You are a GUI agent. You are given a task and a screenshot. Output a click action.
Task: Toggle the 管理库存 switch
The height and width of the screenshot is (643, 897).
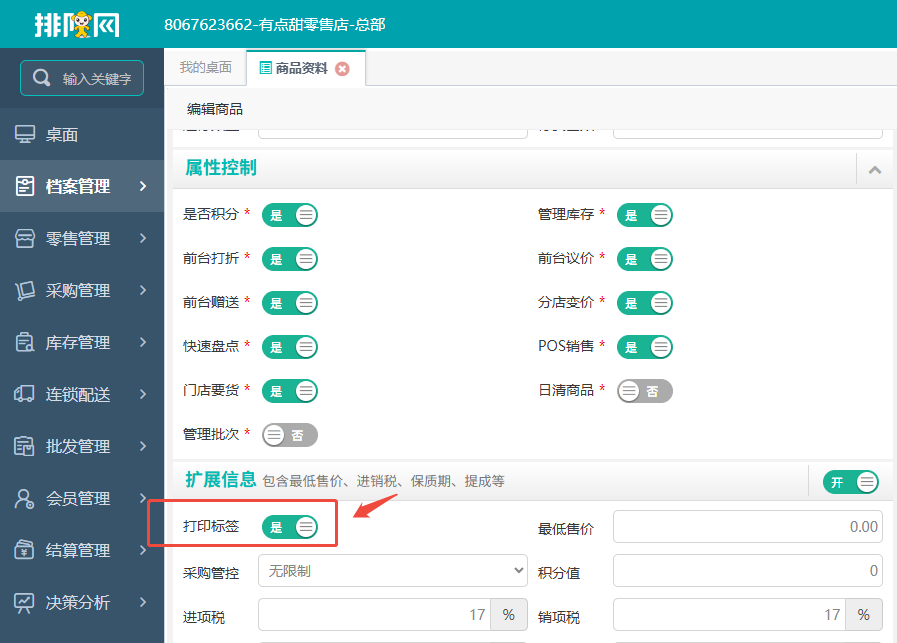645,215
